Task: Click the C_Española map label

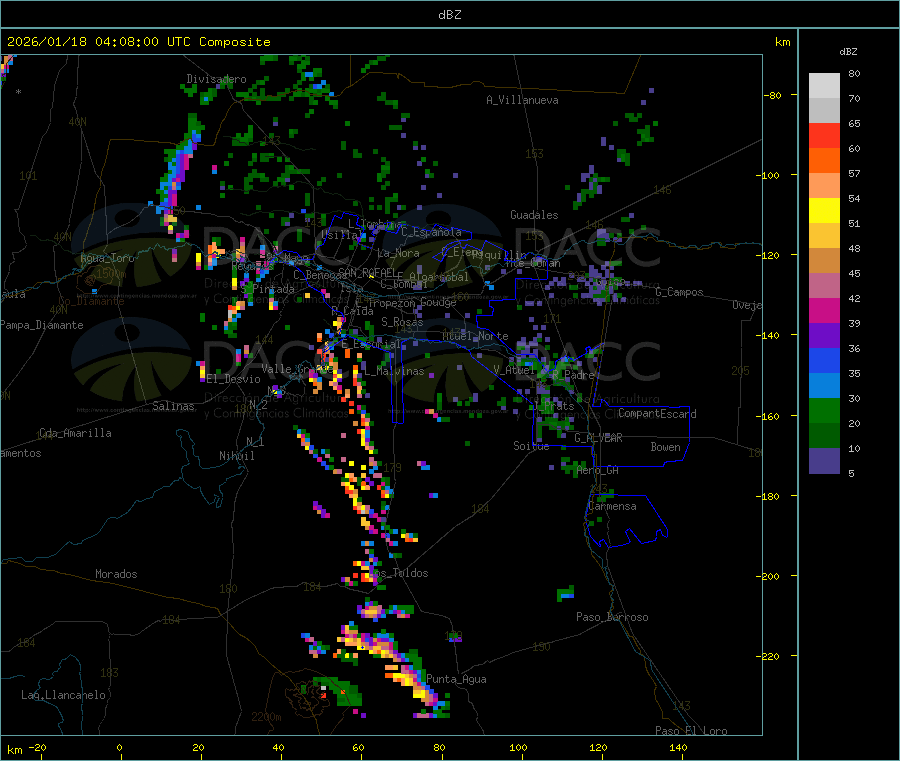Action: click(x=431, y=232)
